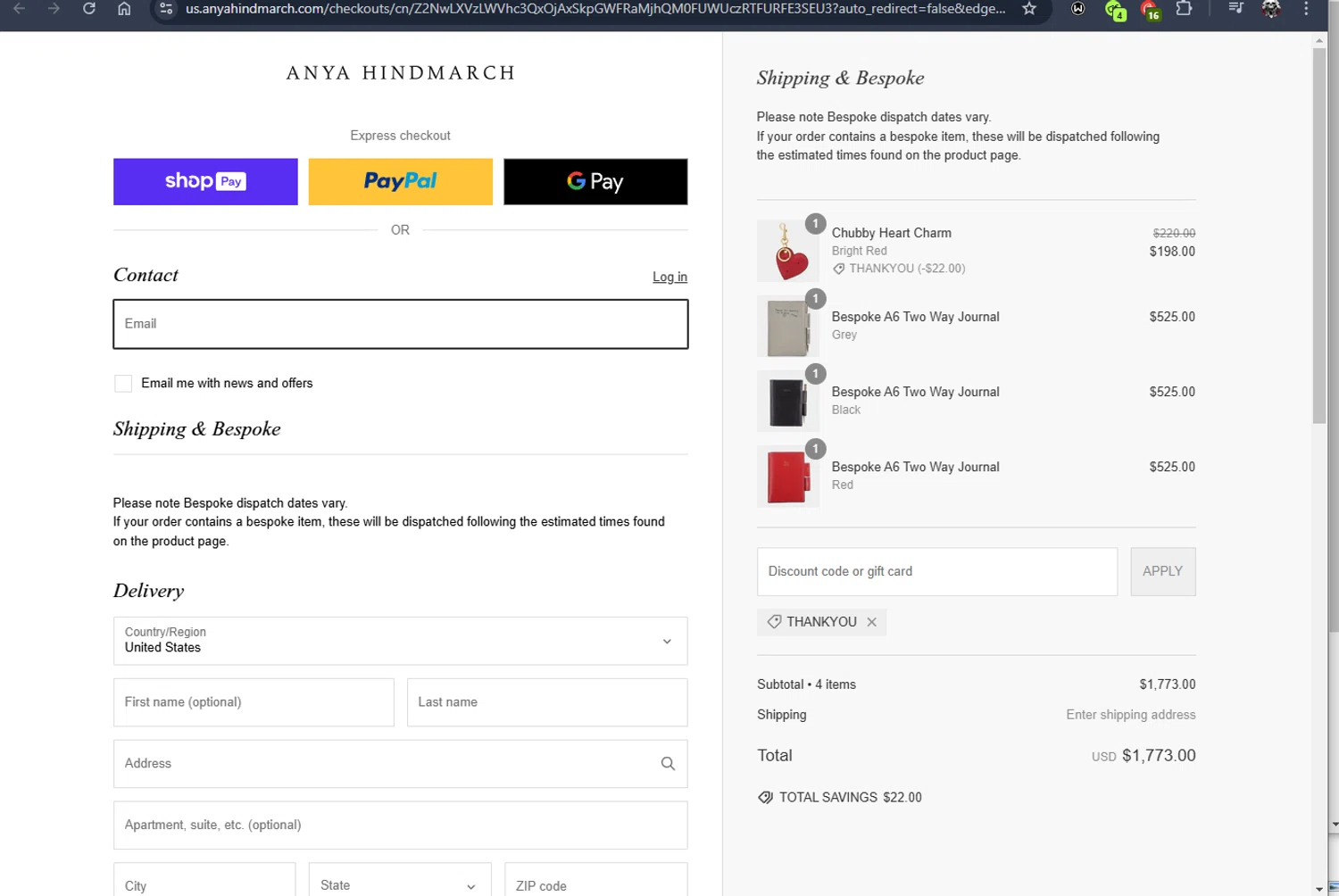Click the page vertical scrollbar

point(1319,236)
